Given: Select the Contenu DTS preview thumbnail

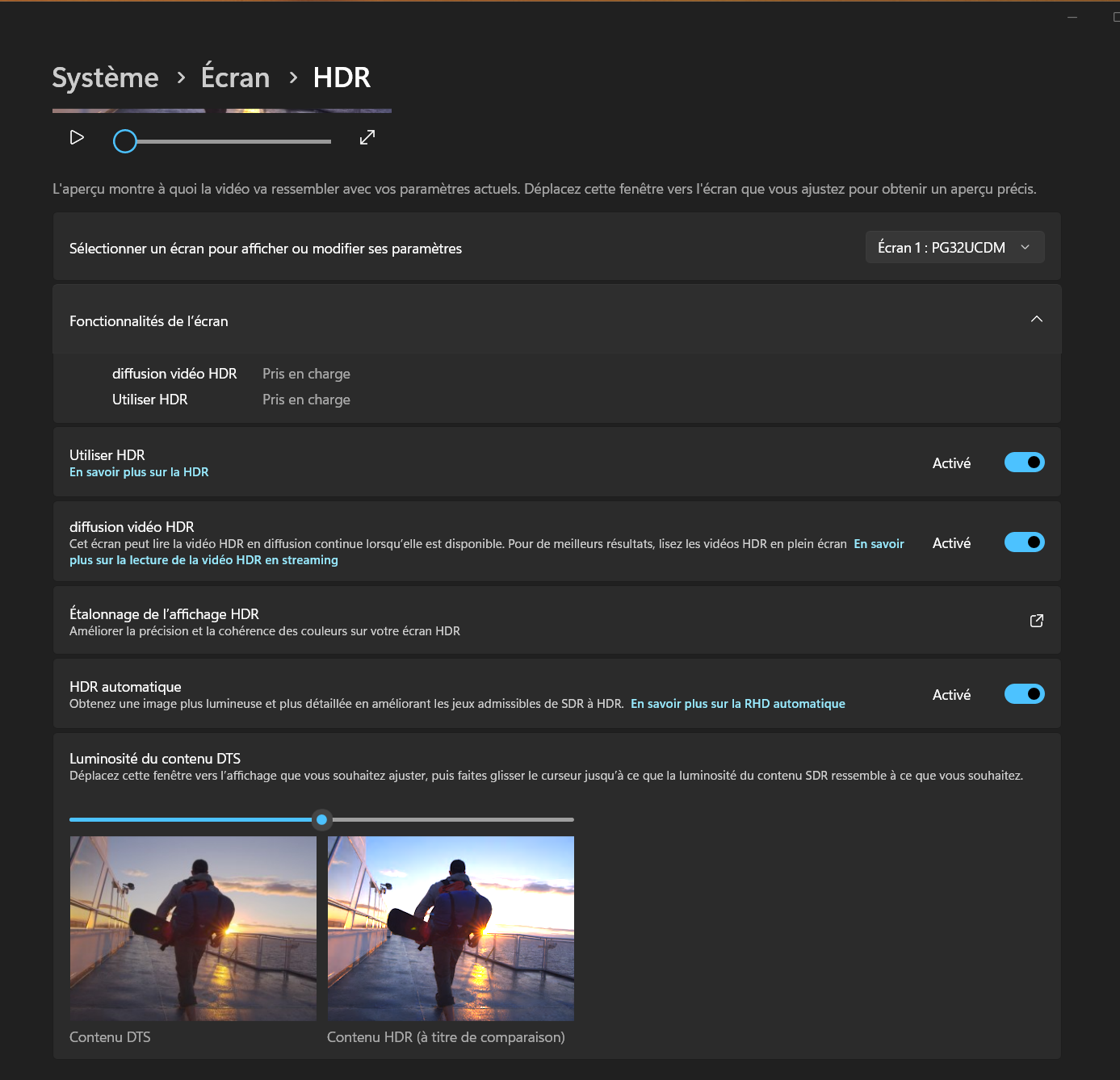Looking at the screenshot, I should pyautogui.click(x=193, y=928).
